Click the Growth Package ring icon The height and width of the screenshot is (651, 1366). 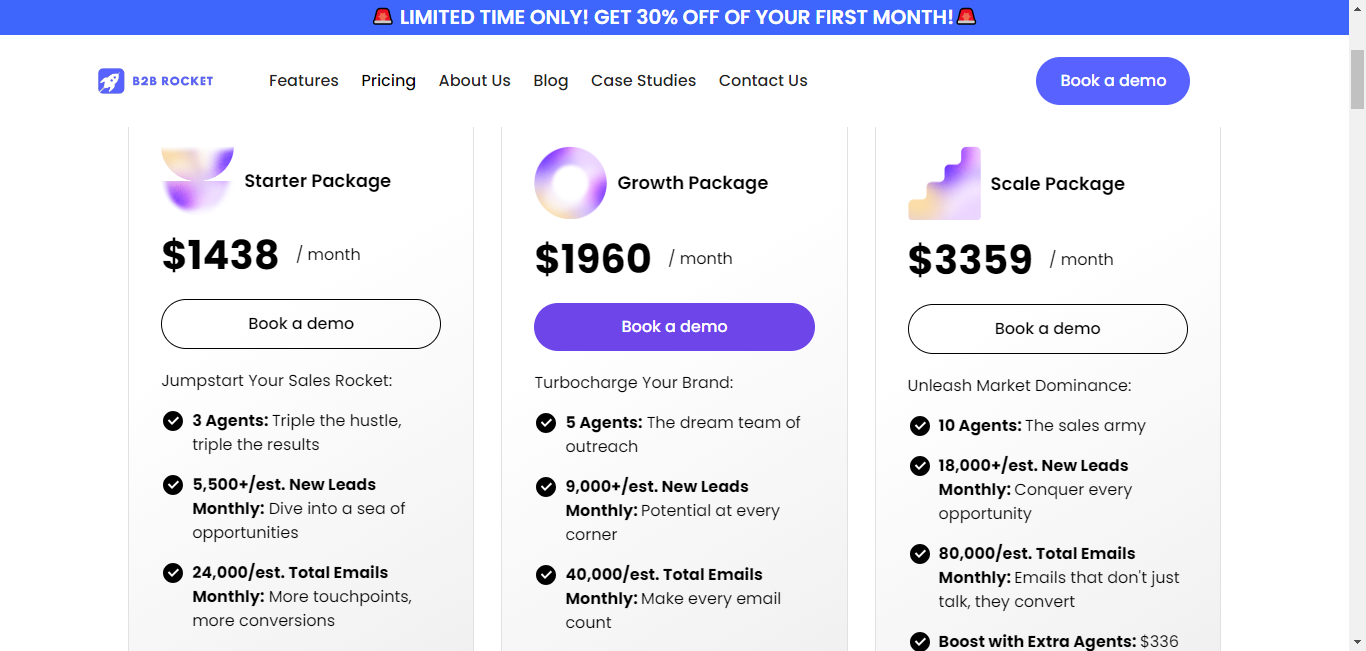(571, 183)
